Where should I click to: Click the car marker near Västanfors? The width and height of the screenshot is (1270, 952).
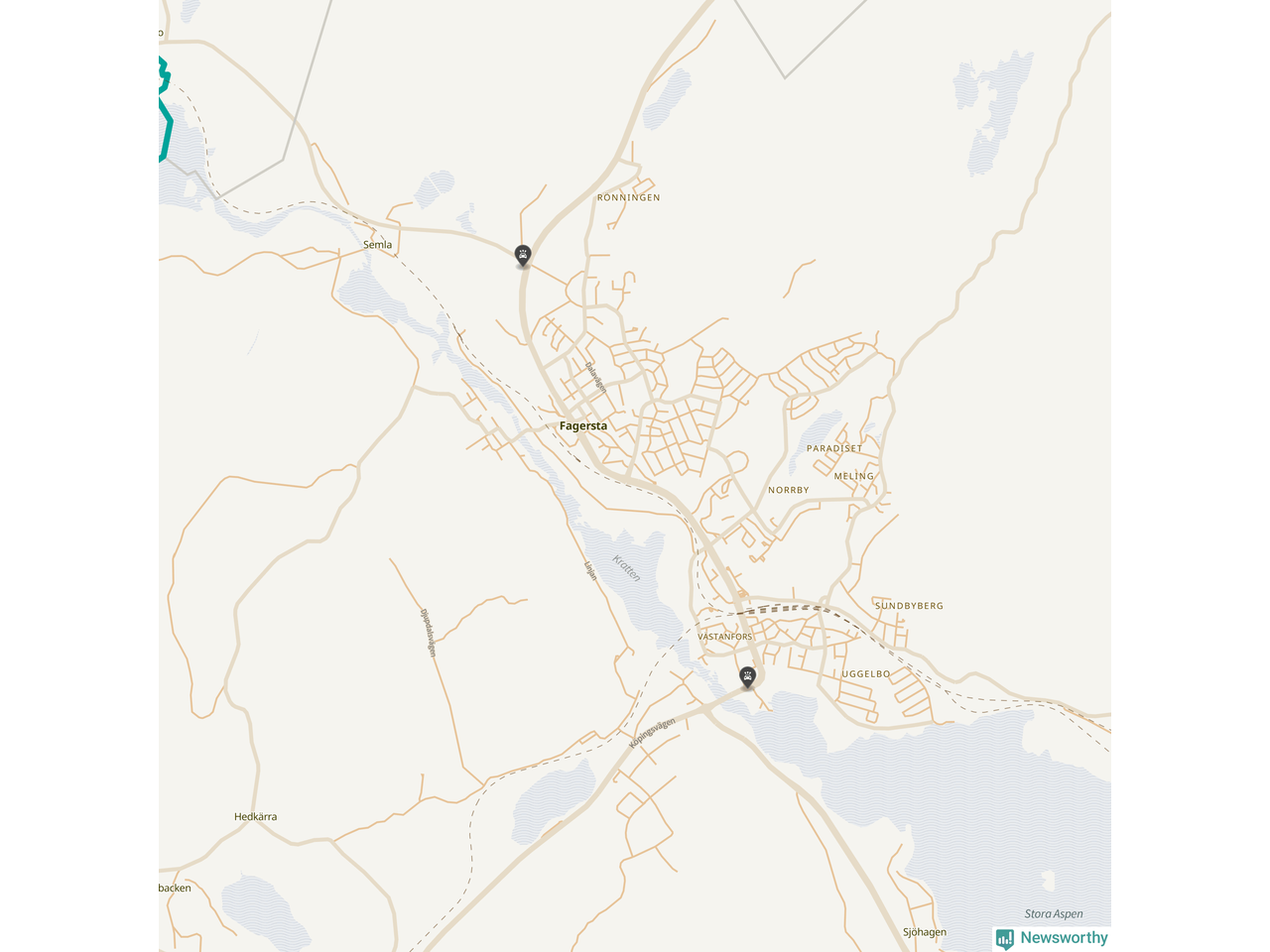pos(748,677)
